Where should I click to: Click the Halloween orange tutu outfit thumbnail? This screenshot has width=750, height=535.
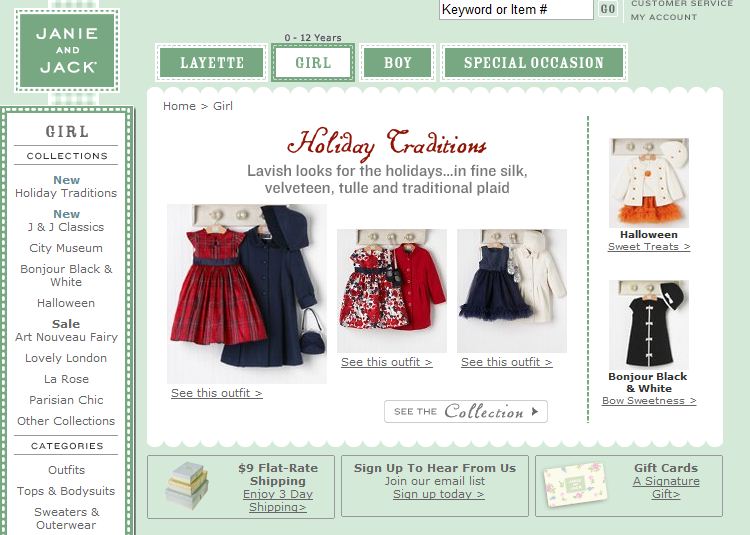(x=649, y=183)
